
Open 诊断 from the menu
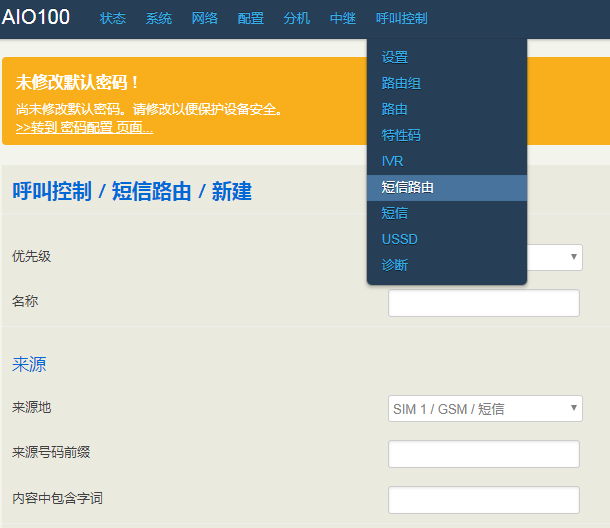[x=447, y=265]
